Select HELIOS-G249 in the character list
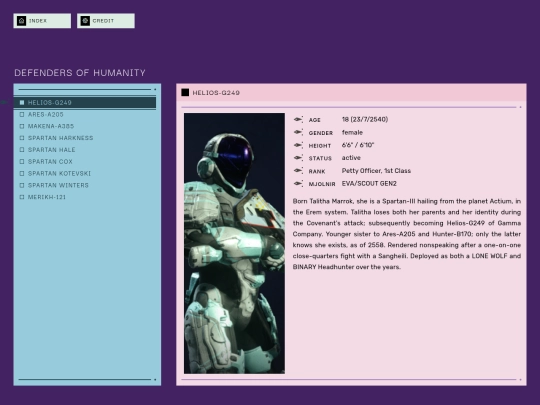 (x=85, y=103)
